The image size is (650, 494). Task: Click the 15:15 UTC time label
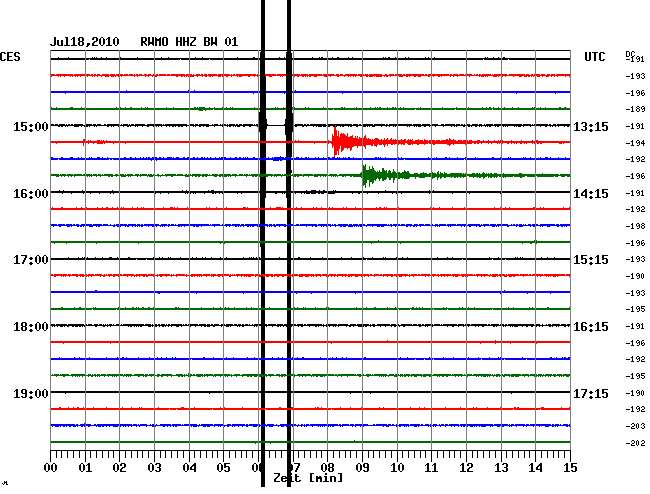pos(591,260)
